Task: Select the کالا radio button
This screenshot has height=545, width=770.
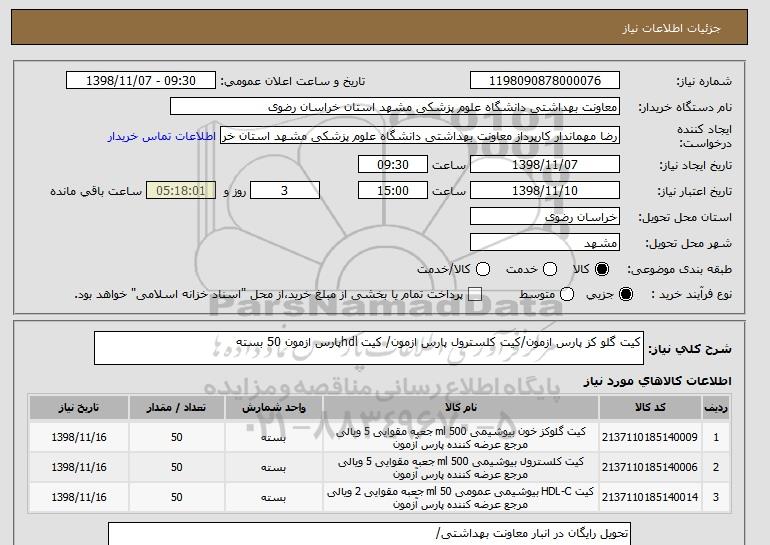Action: (x=602, y=269)
